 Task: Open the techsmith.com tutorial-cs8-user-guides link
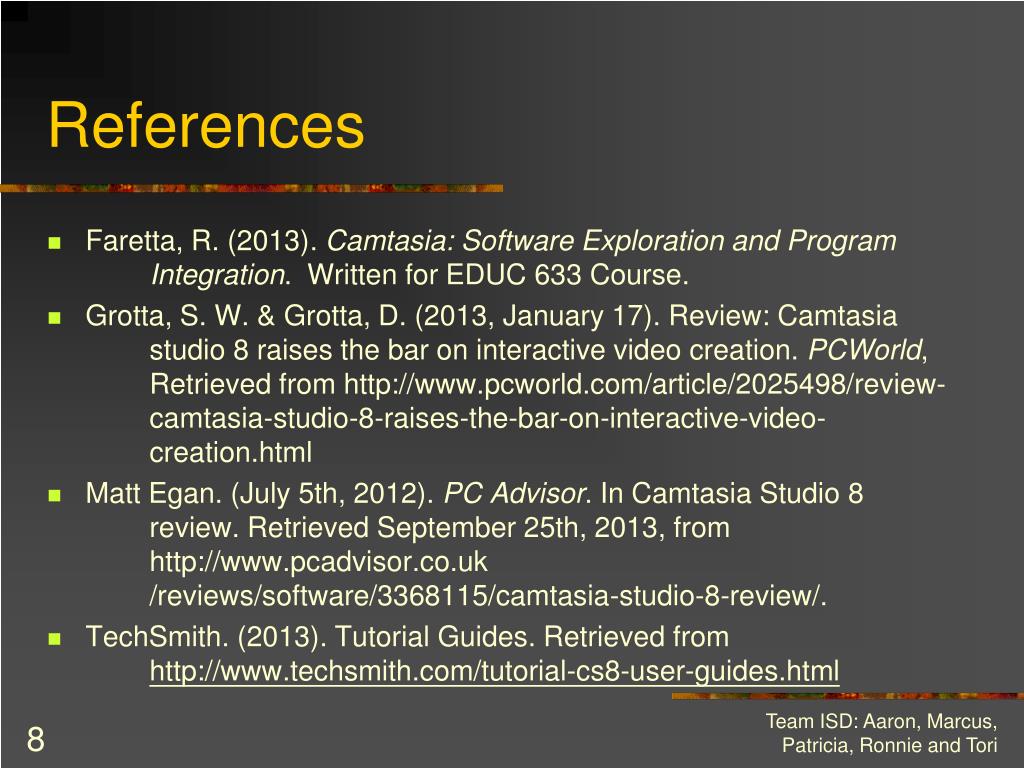coord(494,671)
